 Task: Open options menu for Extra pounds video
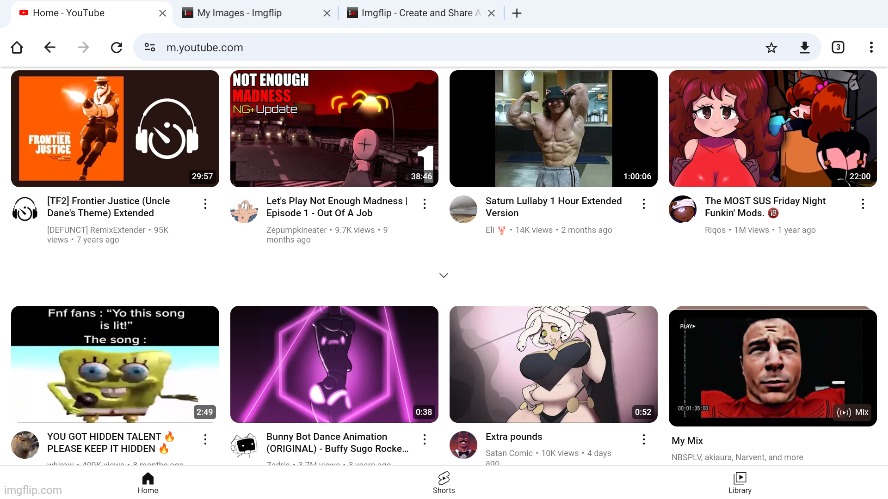pos(643,439)
